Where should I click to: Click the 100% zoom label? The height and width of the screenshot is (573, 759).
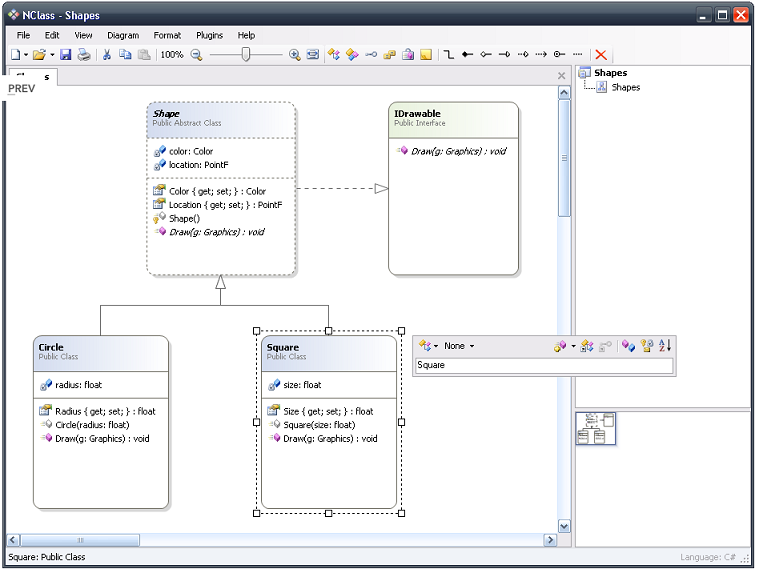pyautogui.click(x=172, y=55)
